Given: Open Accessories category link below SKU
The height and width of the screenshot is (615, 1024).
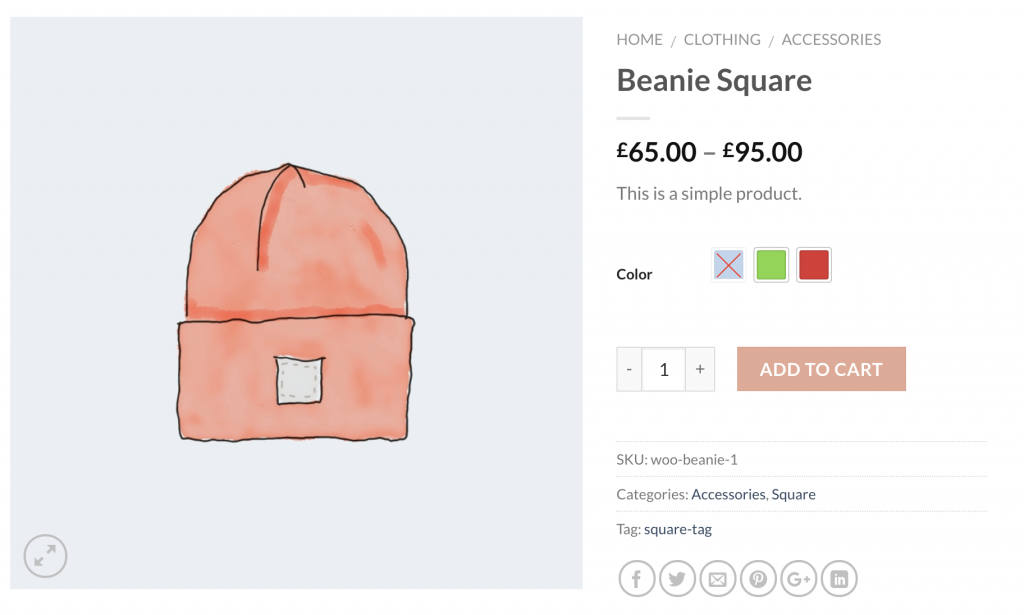Looking at the screenshot, I should (x=728, y=494).
